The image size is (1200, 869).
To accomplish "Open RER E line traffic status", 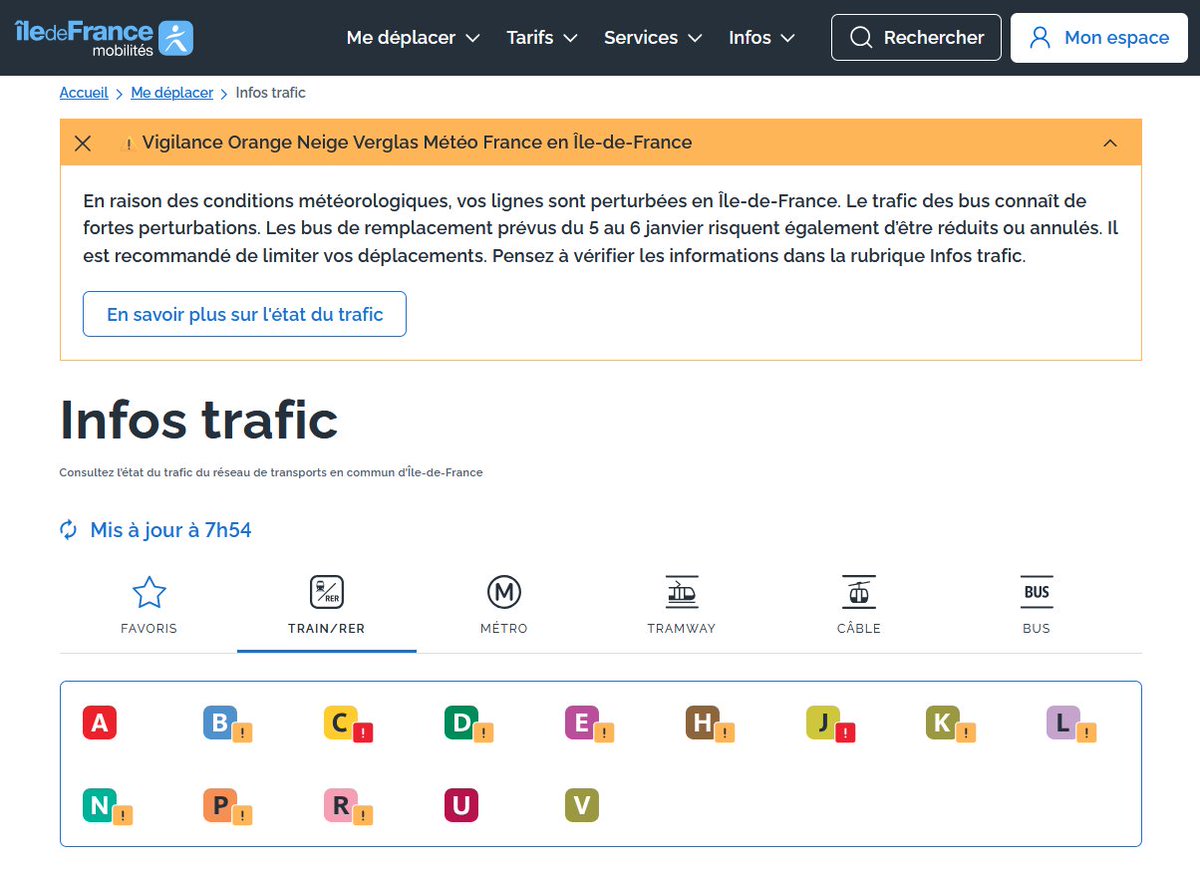I will coord(581,722).
